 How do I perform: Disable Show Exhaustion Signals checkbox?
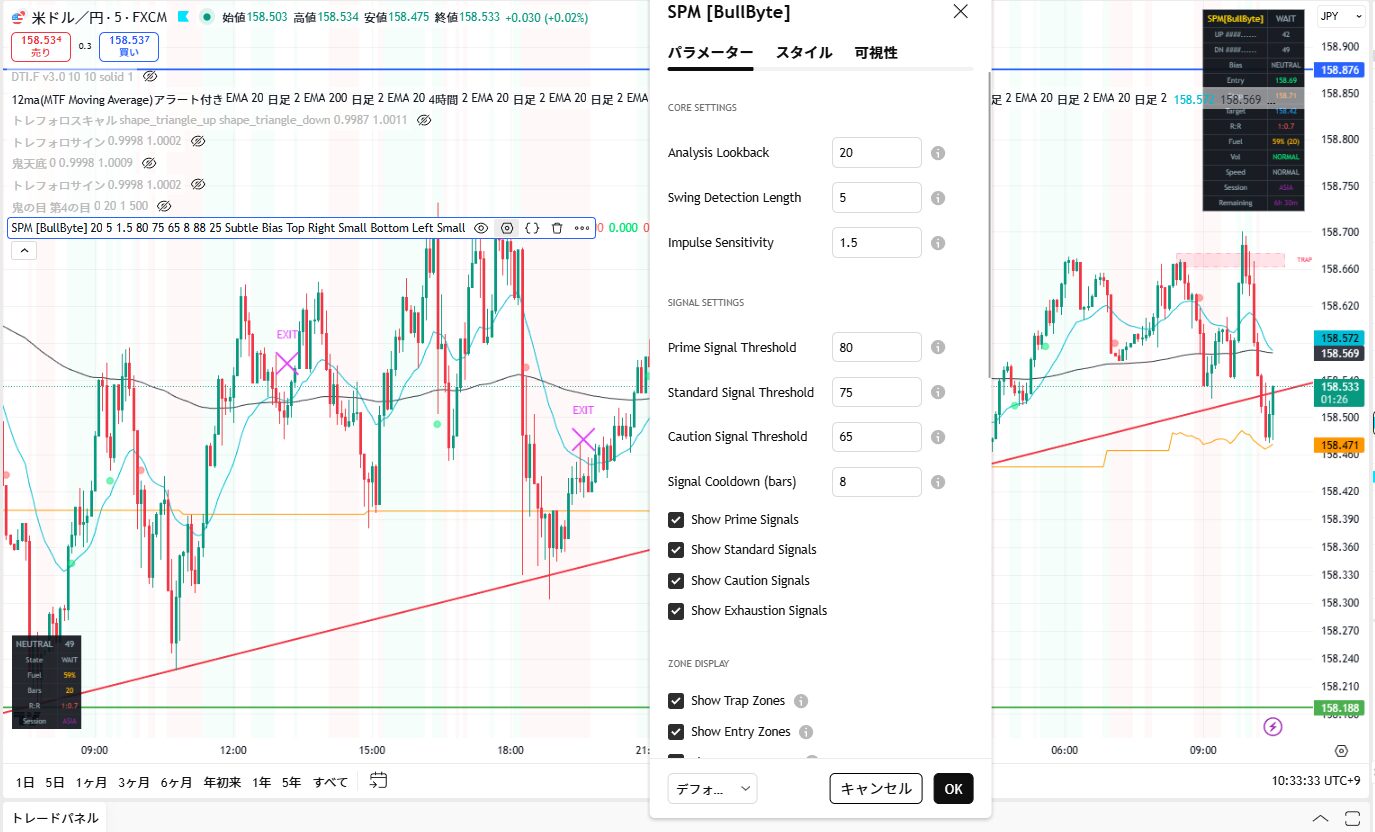click(676, 611)
